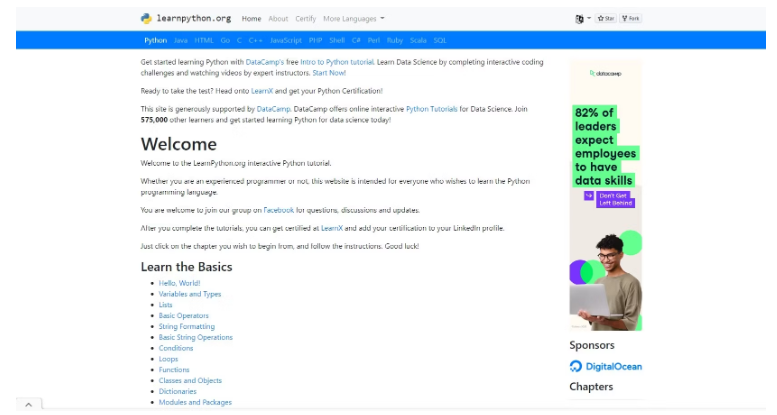Expand the More Languages dropdown
Image resolution: width=777 pixels, height=415 pixels.
[x=354, y=19]
